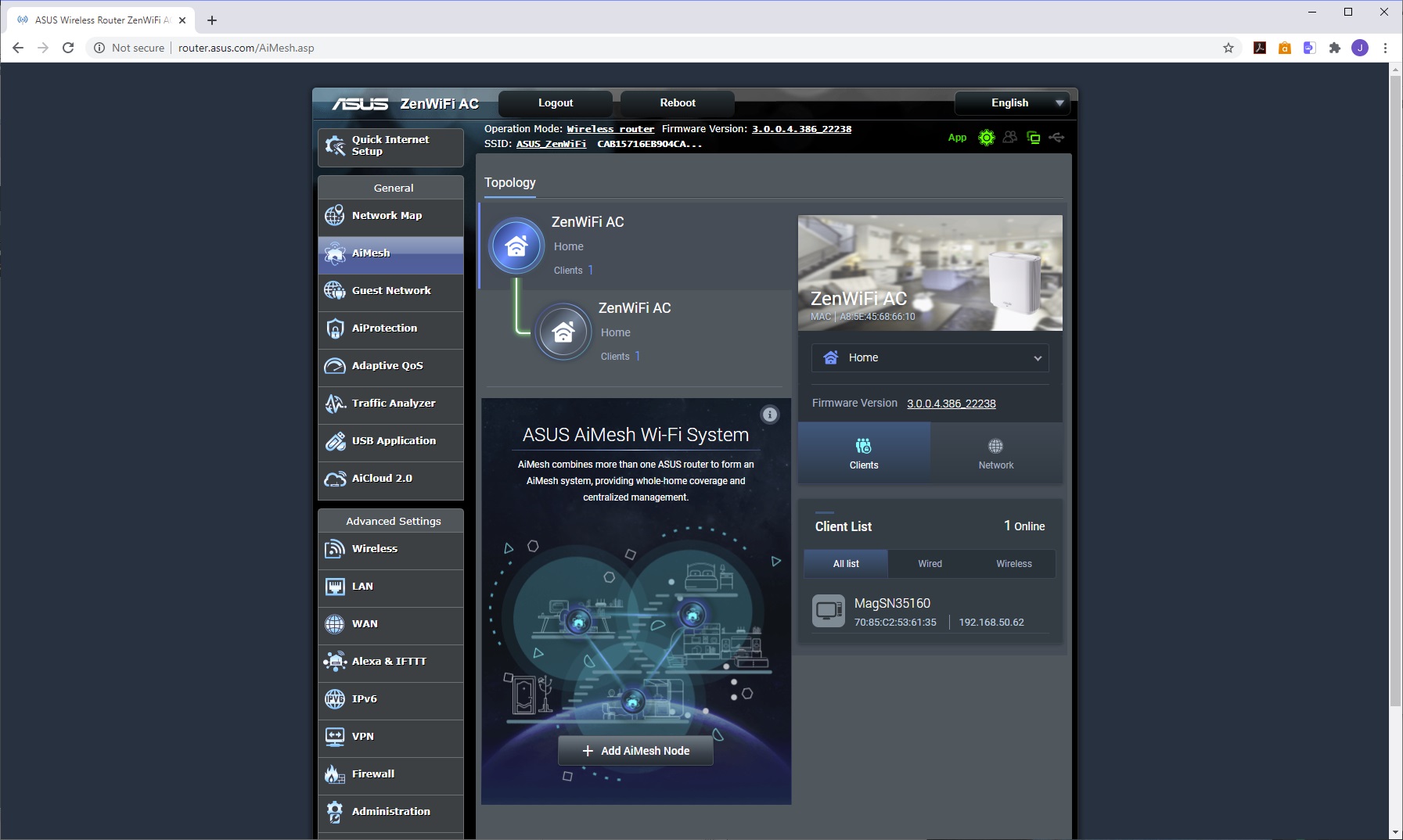This screenshot has width=1403, height=840.
Task: Open the English language dropdown
Action: 1013,103
